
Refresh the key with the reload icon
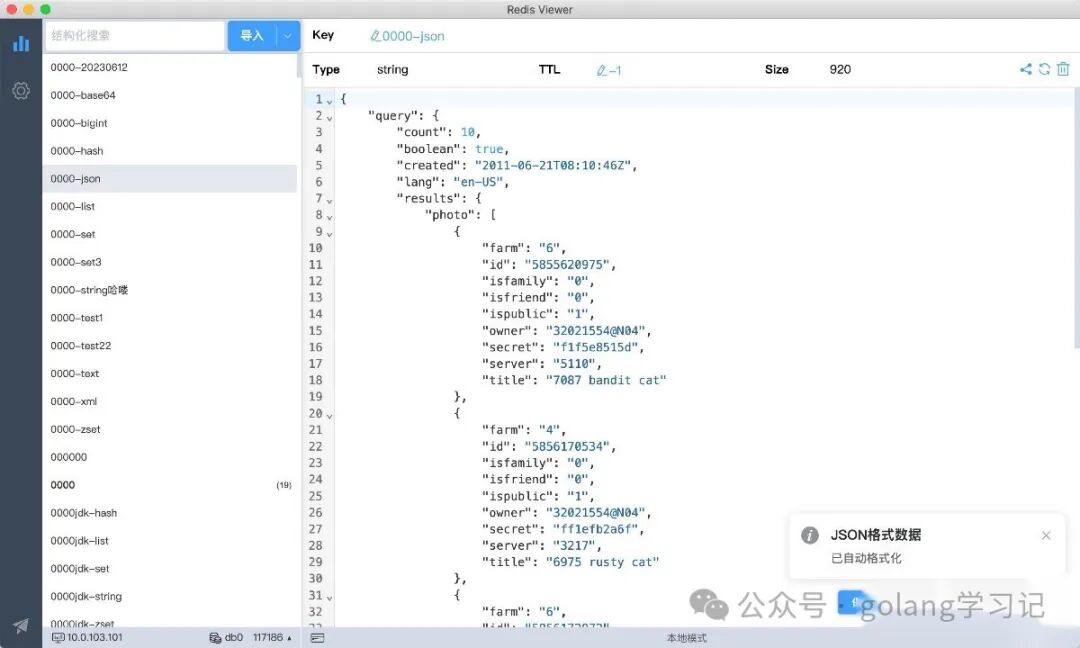click(1044, 69)
